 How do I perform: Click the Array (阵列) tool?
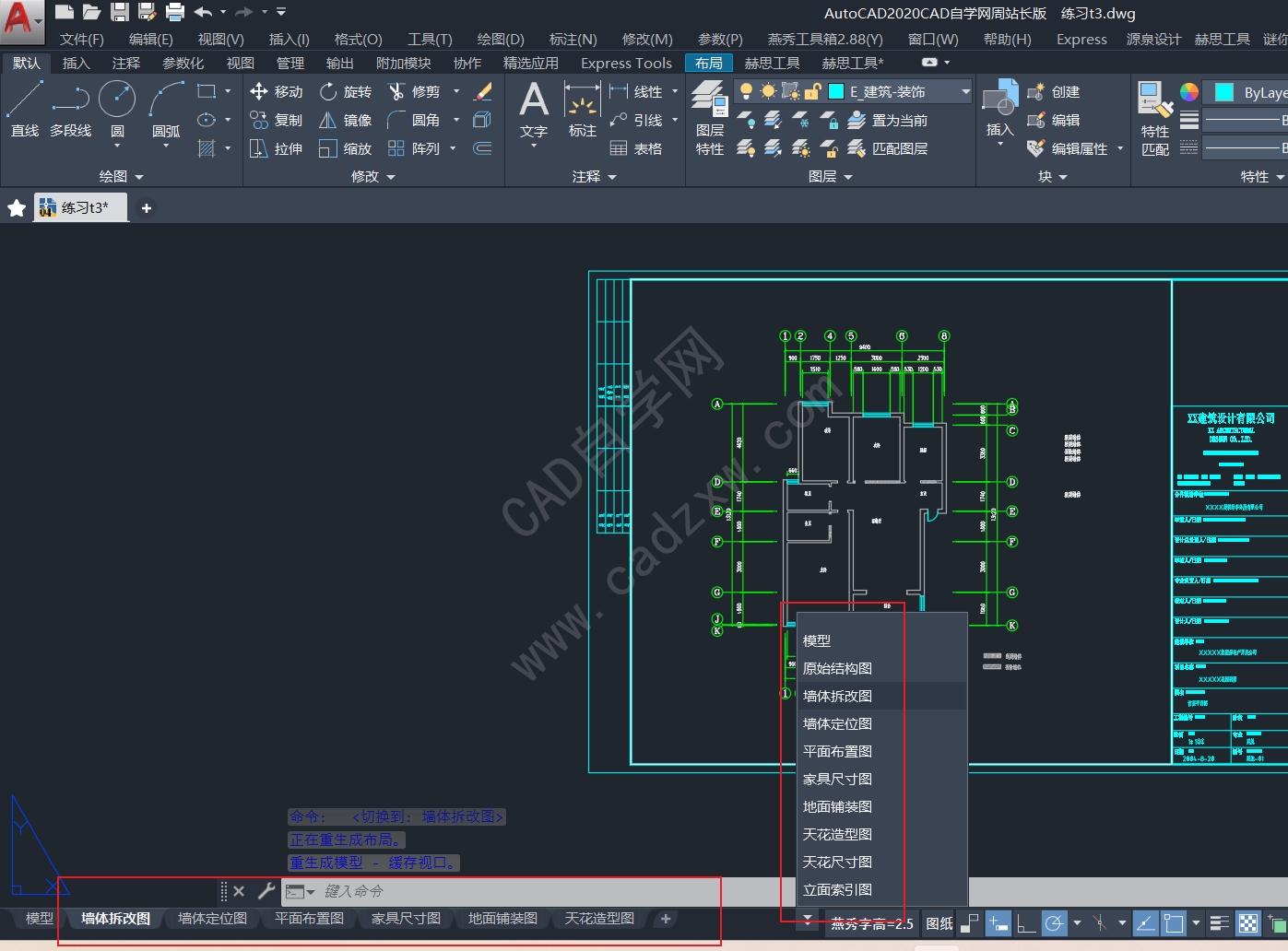(x=414, y=148)
